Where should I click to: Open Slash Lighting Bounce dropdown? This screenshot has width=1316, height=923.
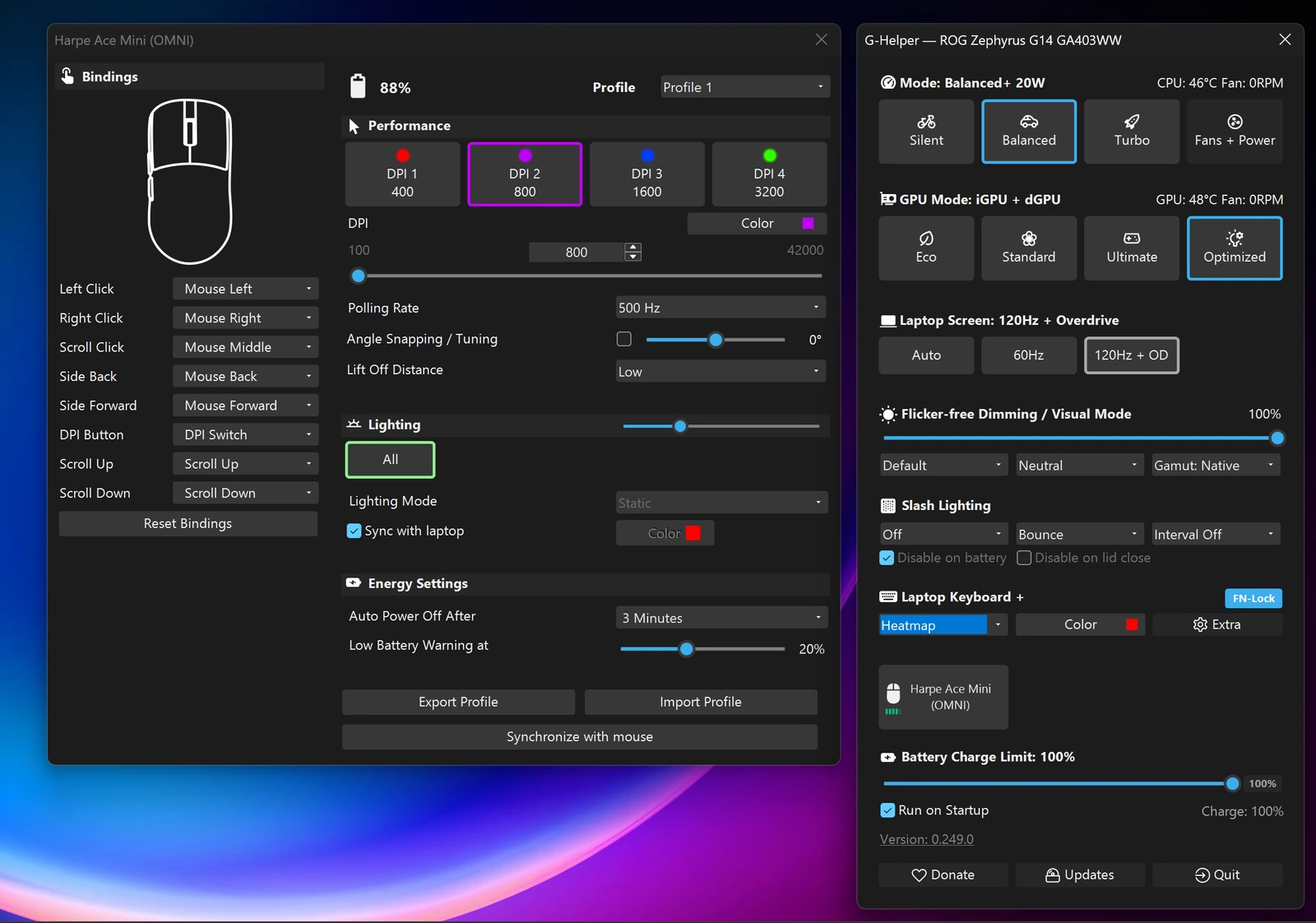coord(1080,534)
